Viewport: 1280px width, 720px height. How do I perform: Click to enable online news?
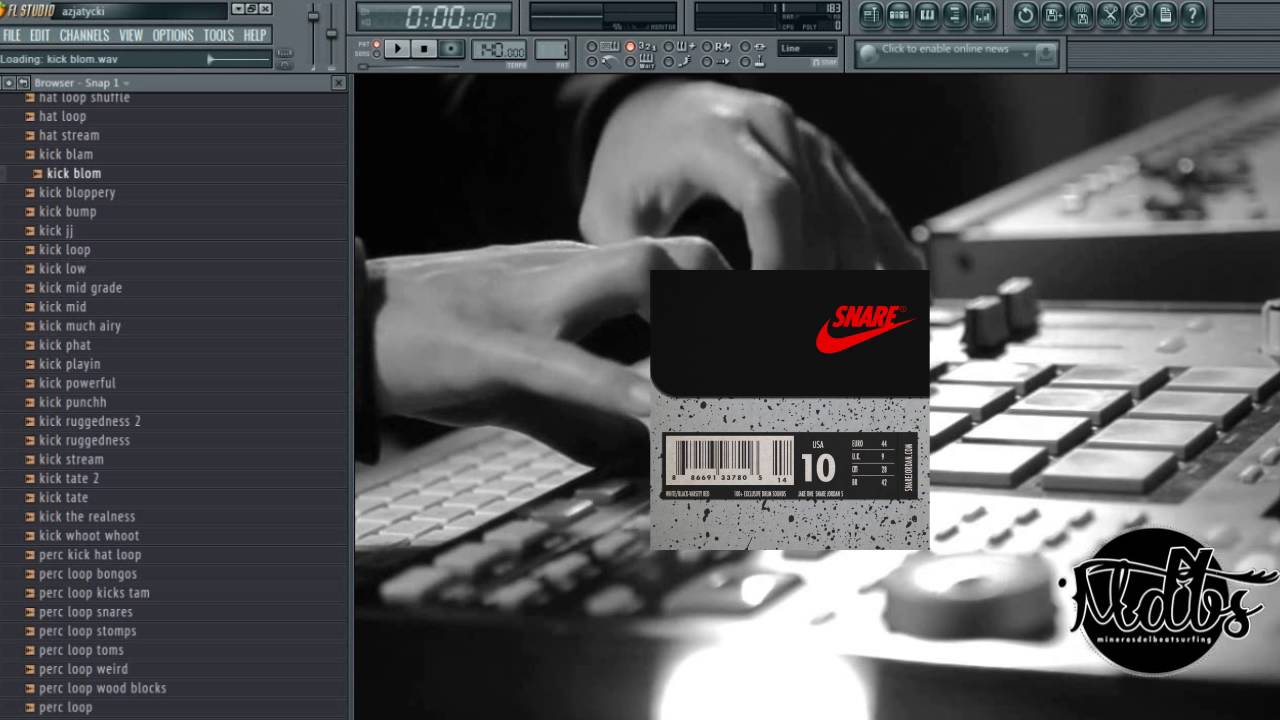coord(945,49)
